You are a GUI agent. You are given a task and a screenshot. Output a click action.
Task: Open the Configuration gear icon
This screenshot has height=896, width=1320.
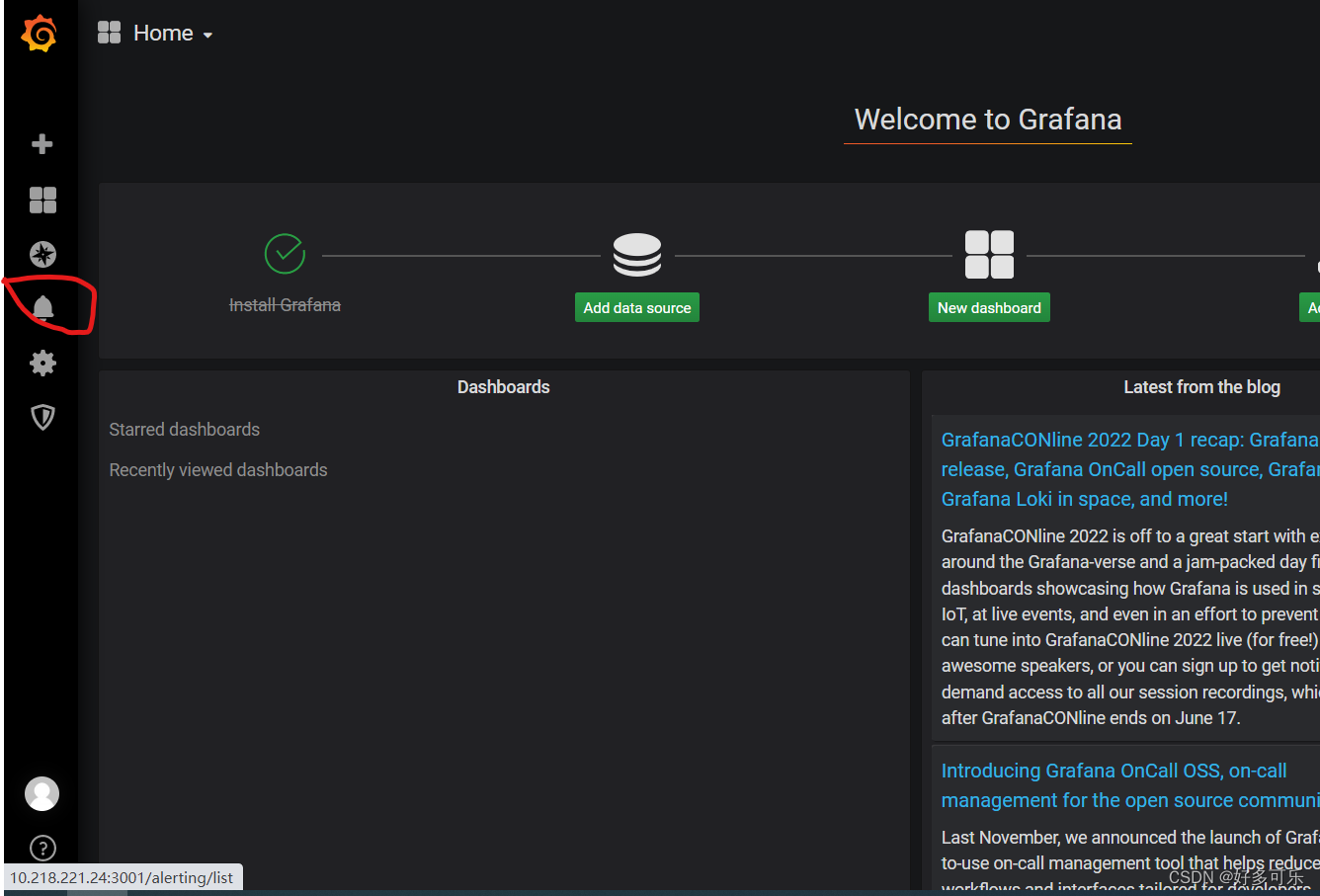point(42,363)
